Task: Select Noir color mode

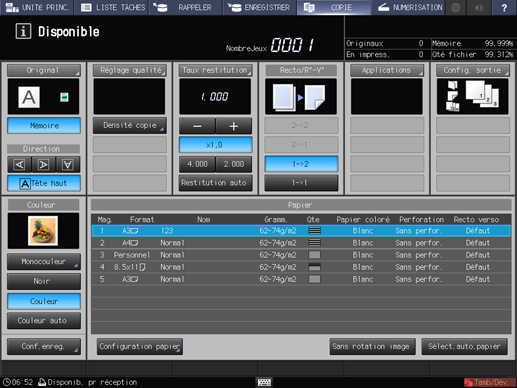Action: click(44, 281)
